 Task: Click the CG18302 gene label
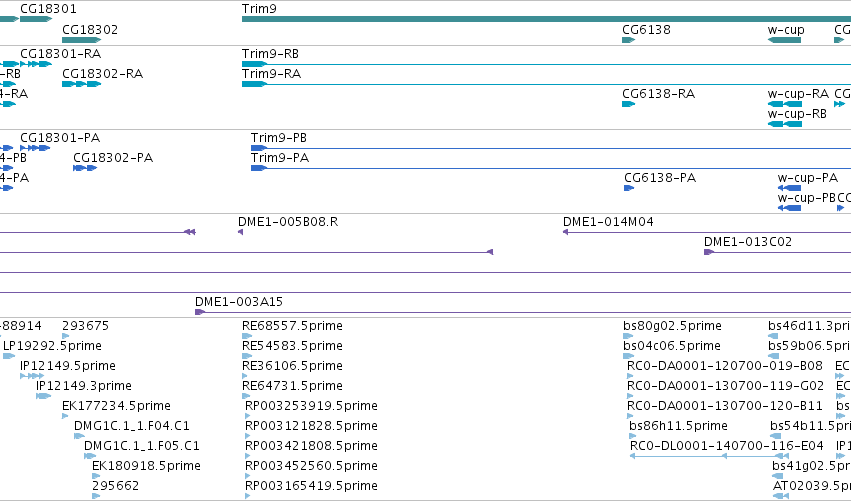[90, 29]
